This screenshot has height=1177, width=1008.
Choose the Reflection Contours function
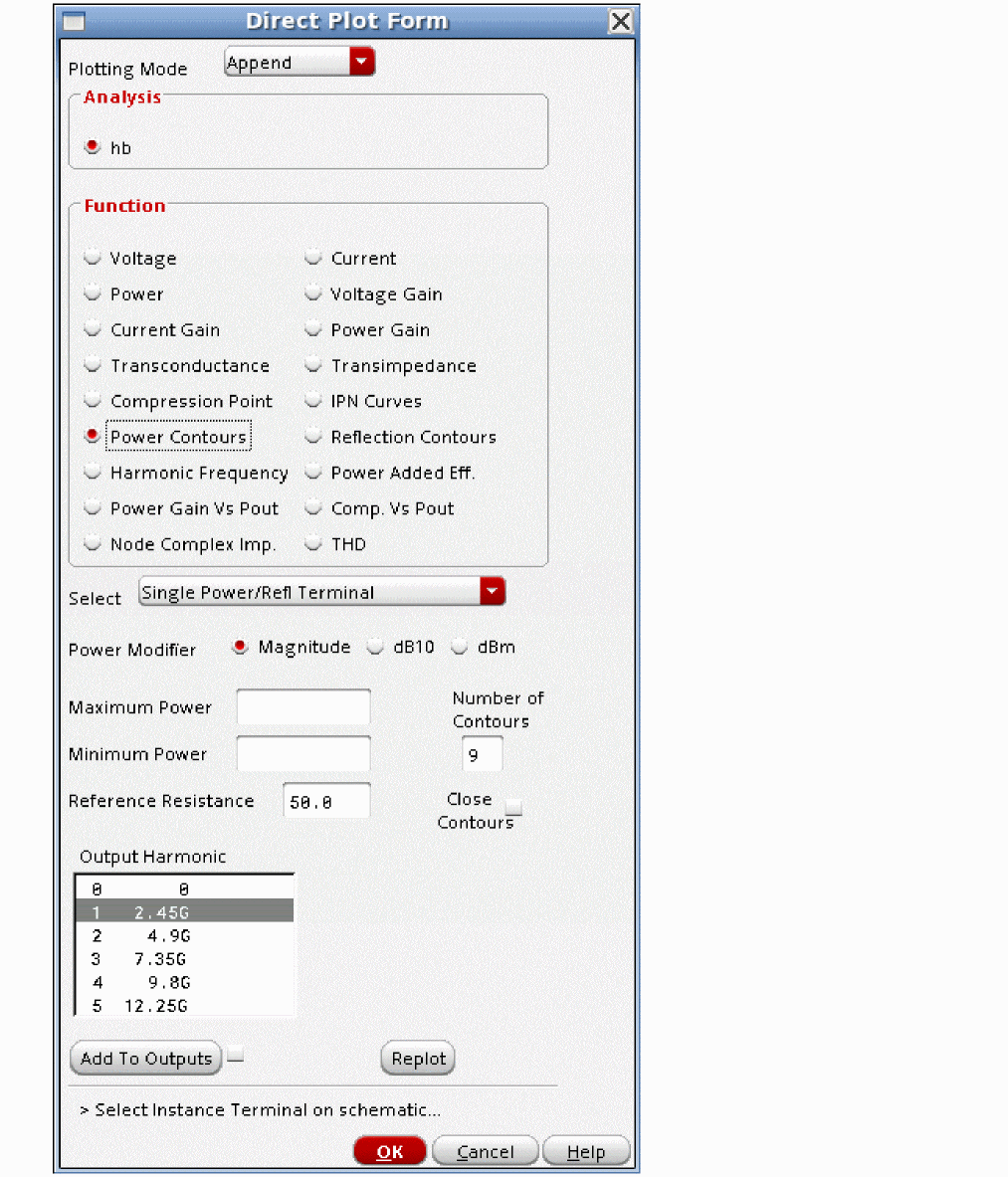pyautogui.click(x=313, y=437)
